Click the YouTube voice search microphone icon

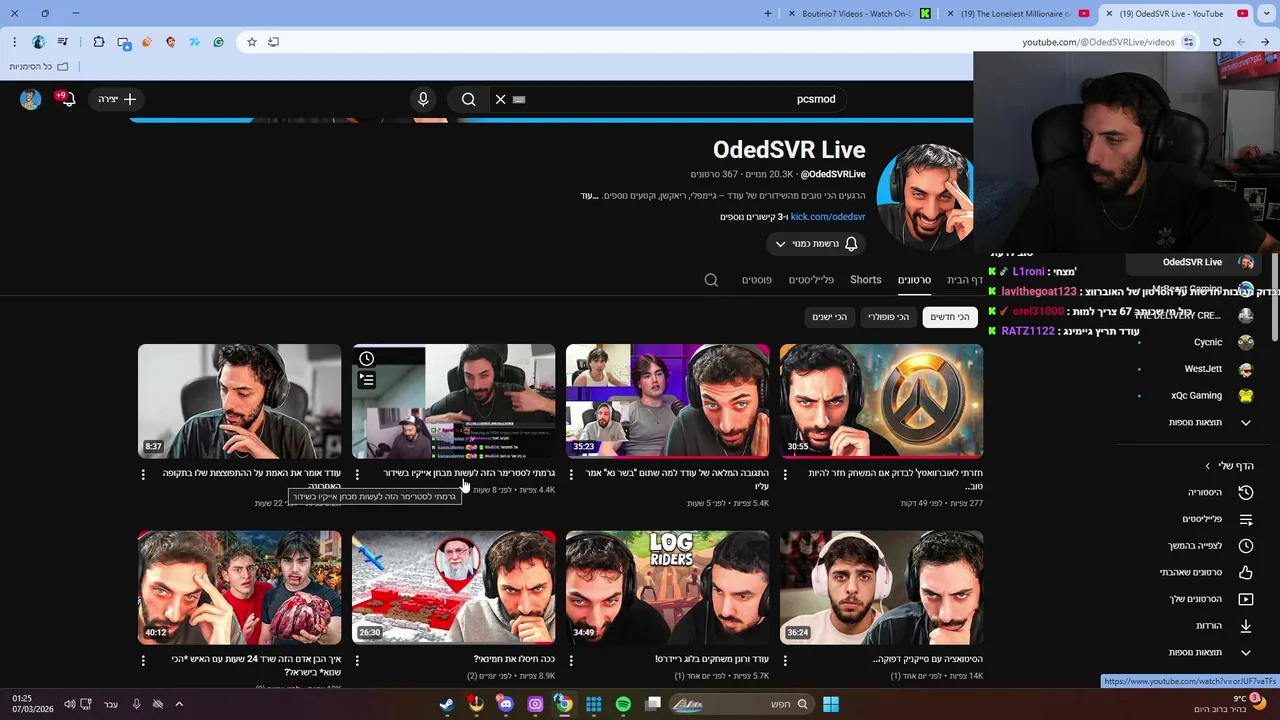[x=423, y=99]
